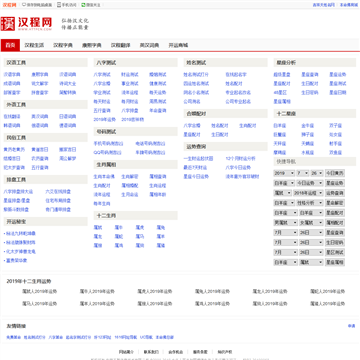The image size is (360, 360).
Task: Click the 生日密码 button
Action: [335, 242]
